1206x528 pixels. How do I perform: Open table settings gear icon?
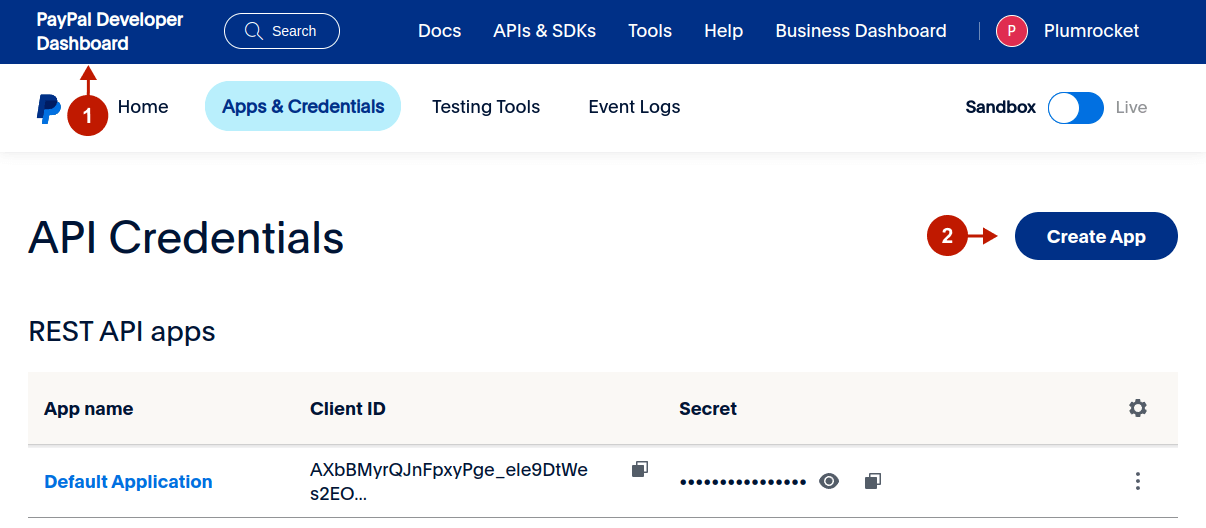point(1137,408)
